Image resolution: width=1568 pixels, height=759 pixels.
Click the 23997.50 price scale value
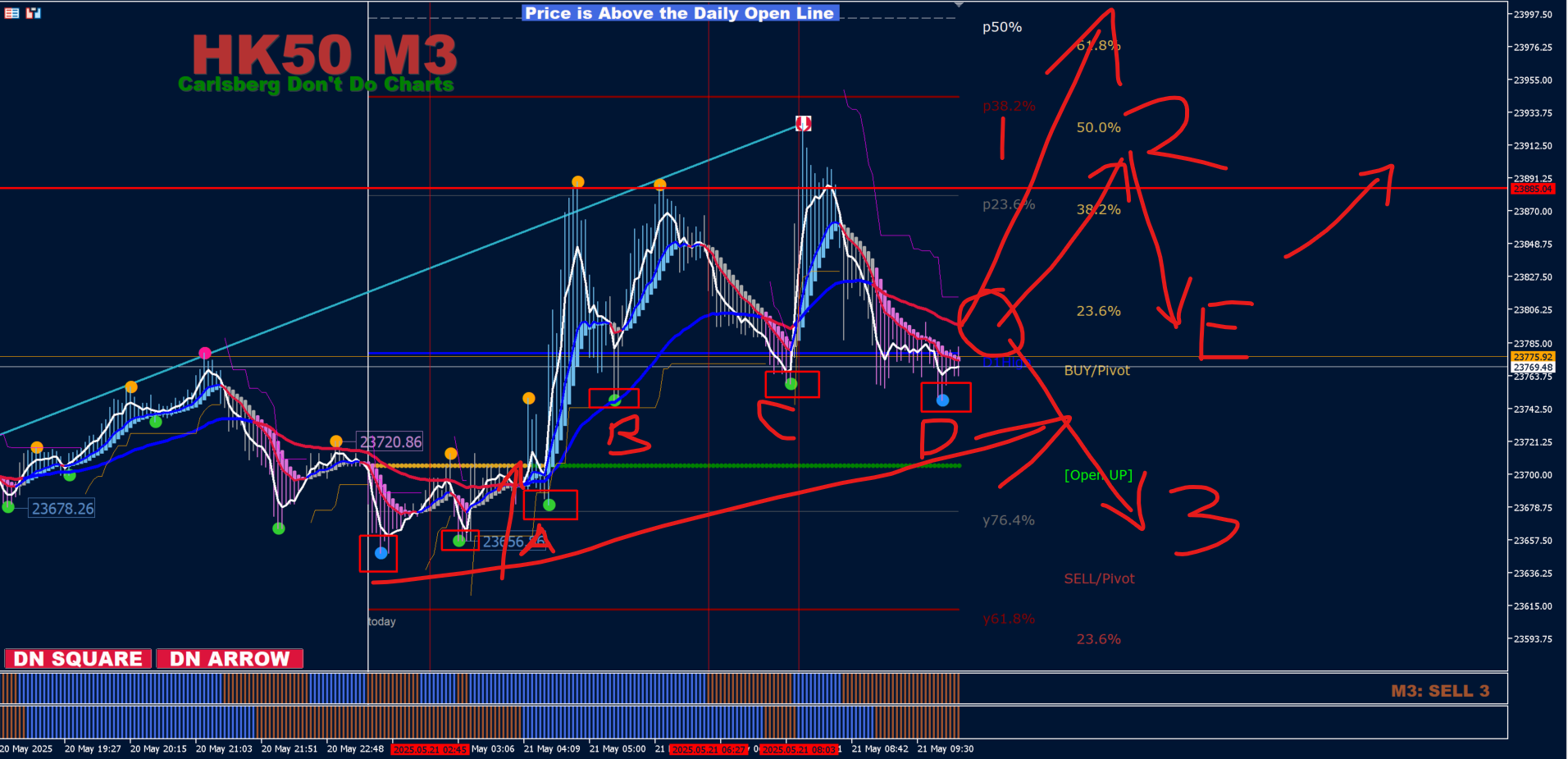1533,15
